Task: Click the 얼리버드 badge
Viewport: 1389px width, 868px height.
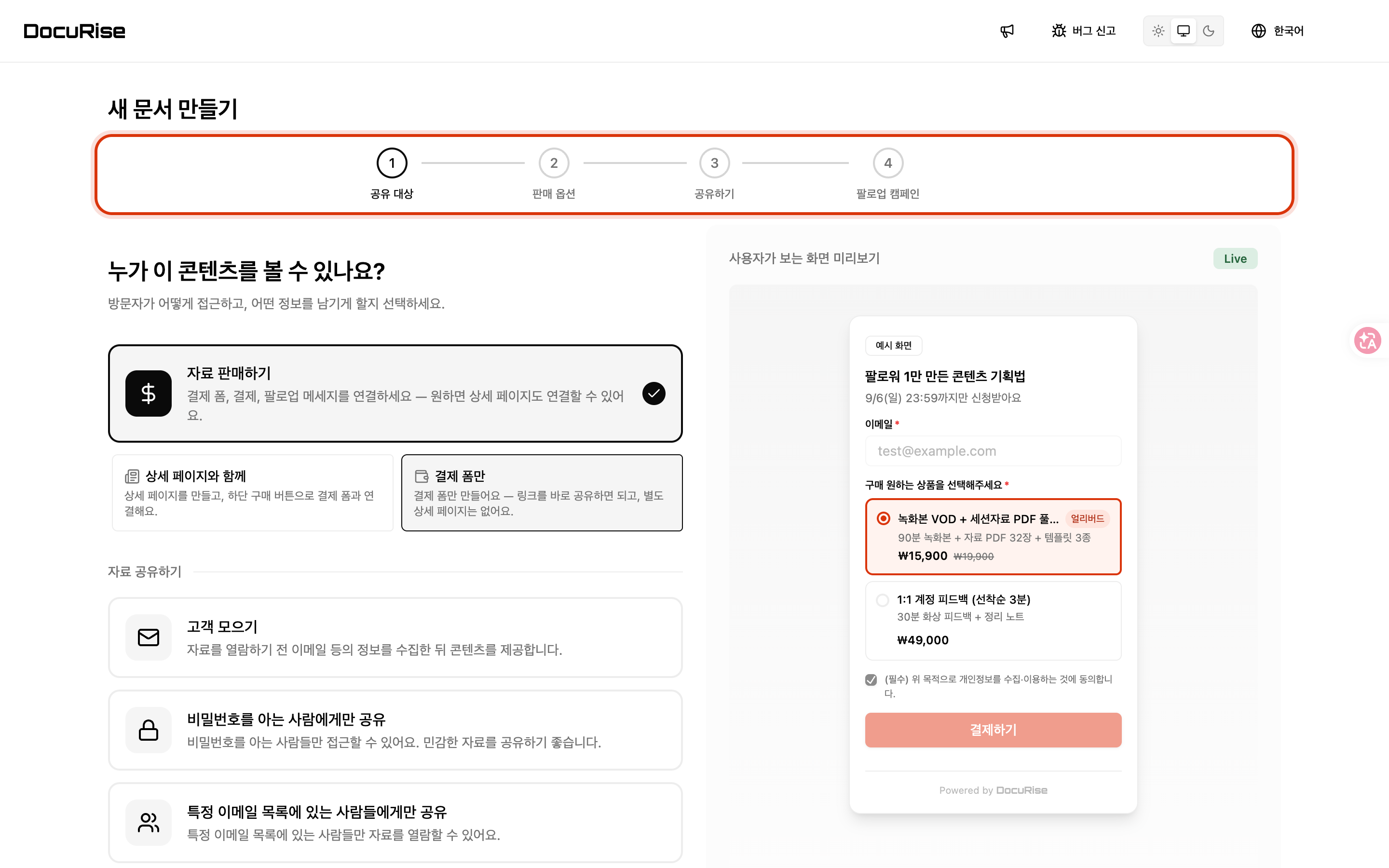Action: point(1087,518)
